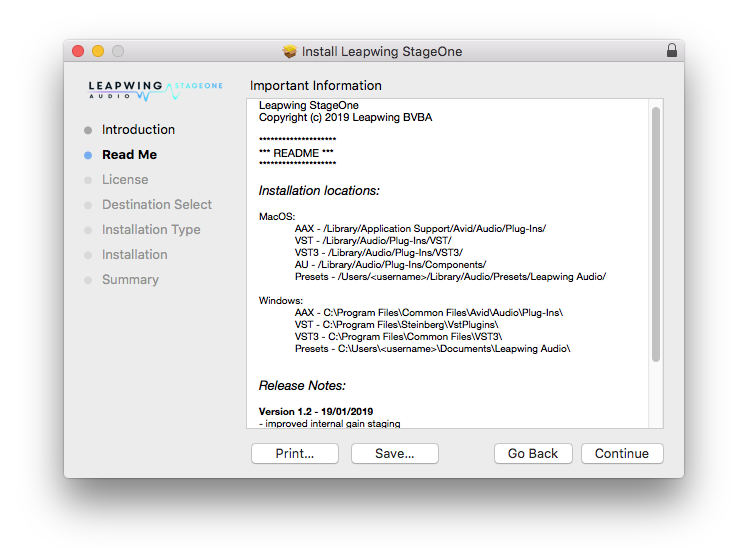Viewport: 740px width, 548px height.
Task: Click the Print... button
Action: point(294,454)
